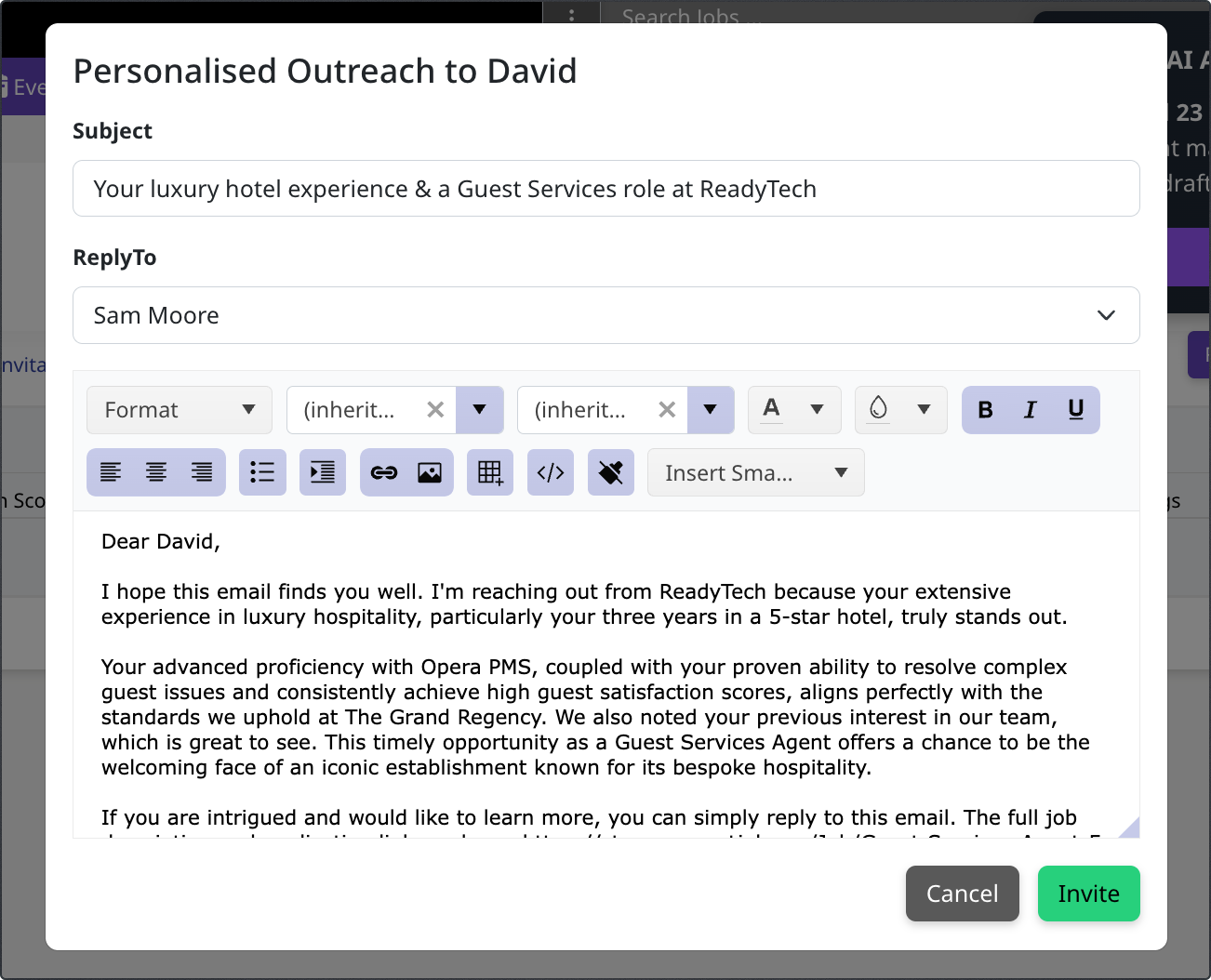1211x980 pixels.
Task: Apply the background color droplet button
Action: pos(878,410)
